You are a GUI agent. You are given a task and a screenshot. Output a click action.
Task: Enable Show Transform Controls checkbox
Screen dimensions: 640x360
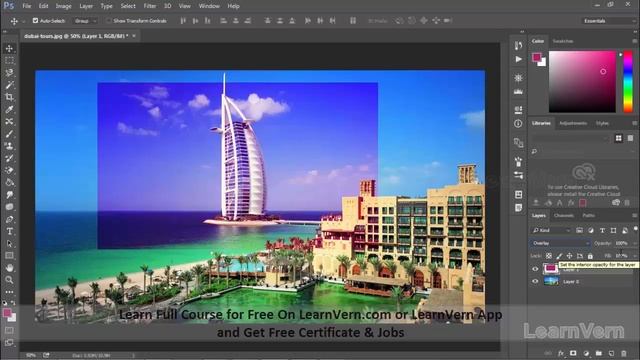tap(109, 20)
